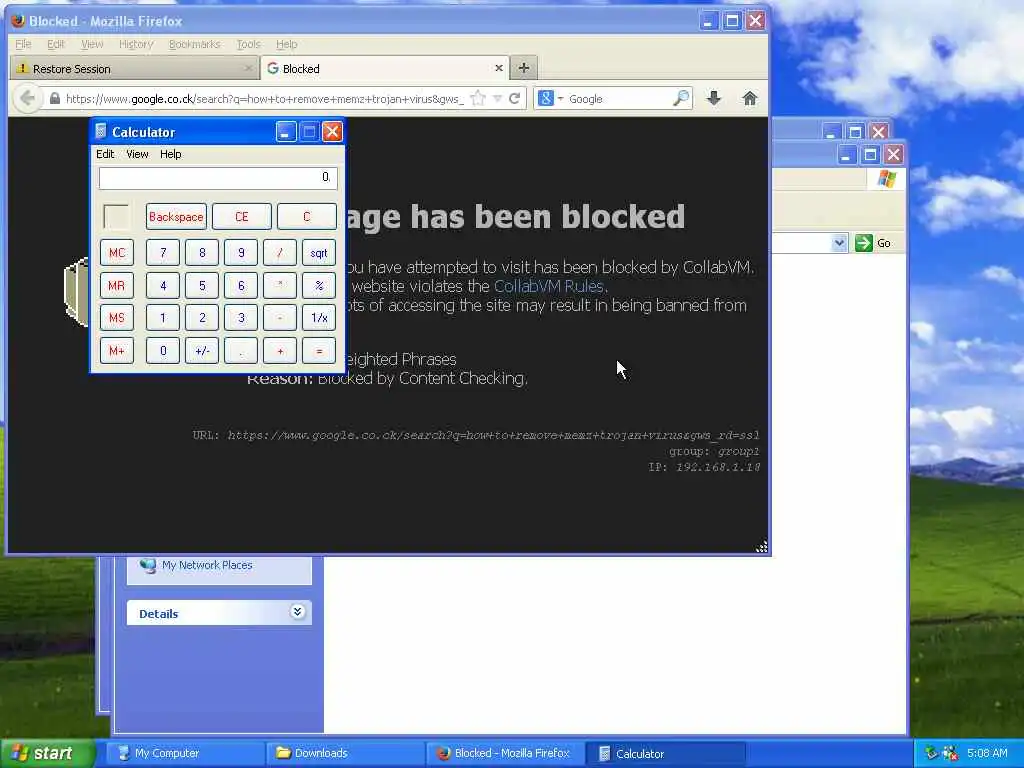Open a new Firefox tab with plus
The width and height of the screenshot is (1024, 768).
point(524,68)
